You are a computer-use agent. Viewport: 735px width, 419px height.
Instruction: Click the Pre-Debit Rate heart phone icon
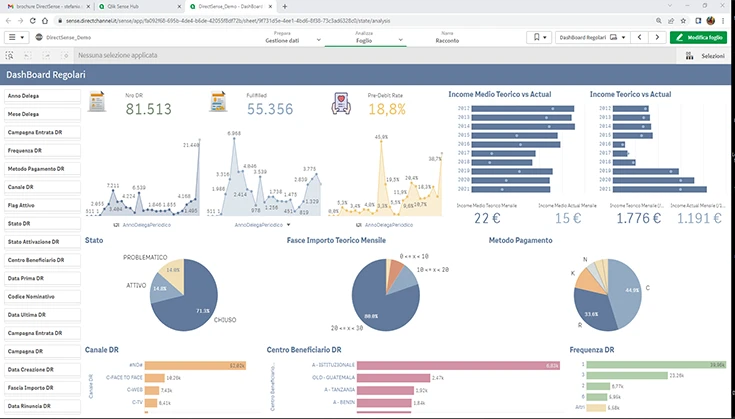pos(341,103)
